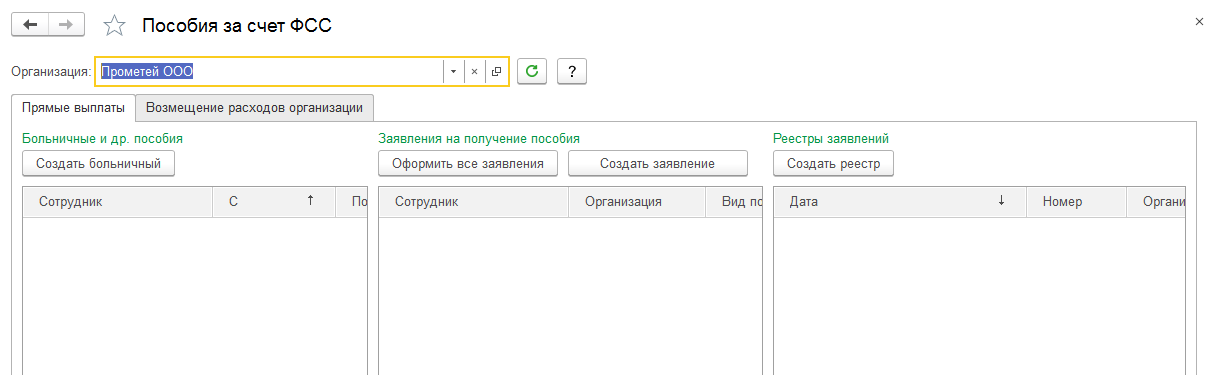Screen dimensions: 1209x375
Task: Expand the Организация dropdown list
Action: click(454, 71)
